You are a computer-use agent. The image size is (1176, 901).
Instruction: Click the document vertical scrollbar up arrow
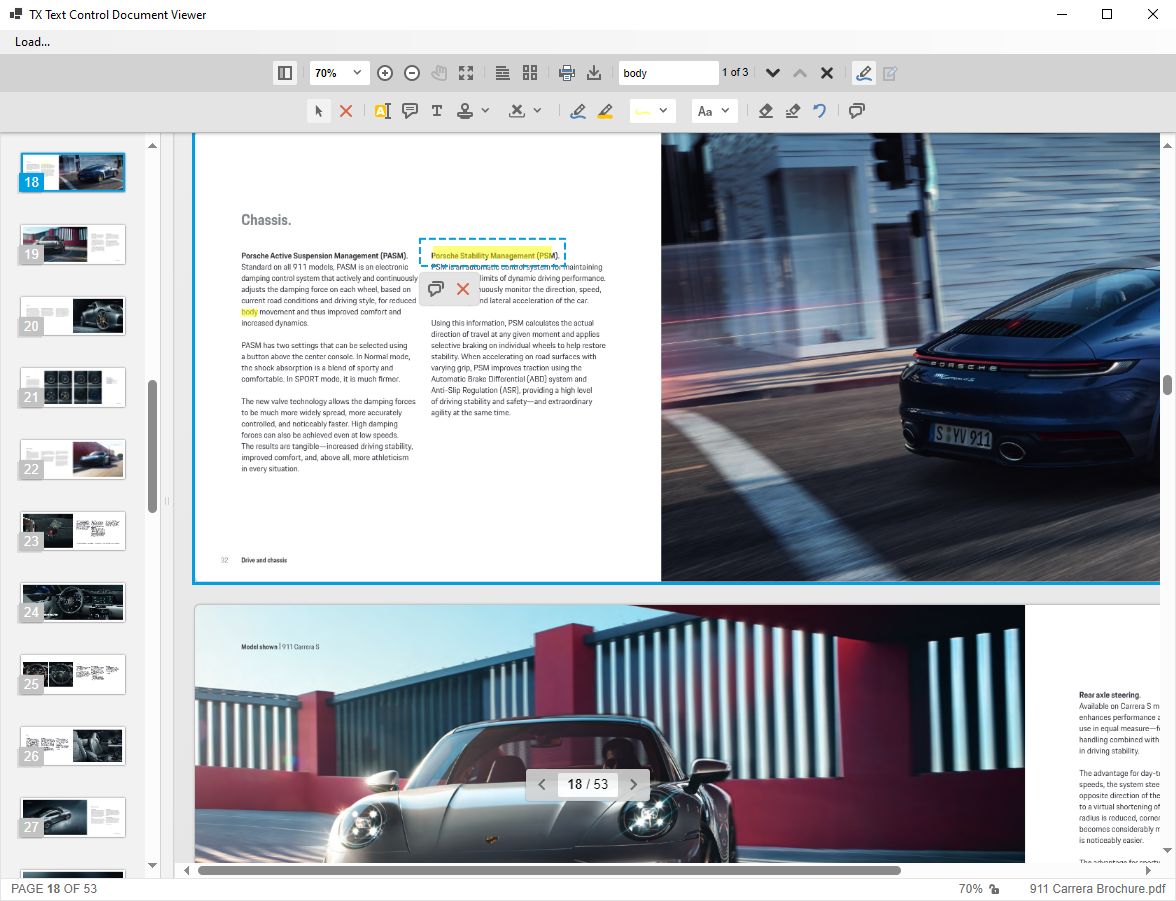pyautogui.click(x=1167, y=145)
